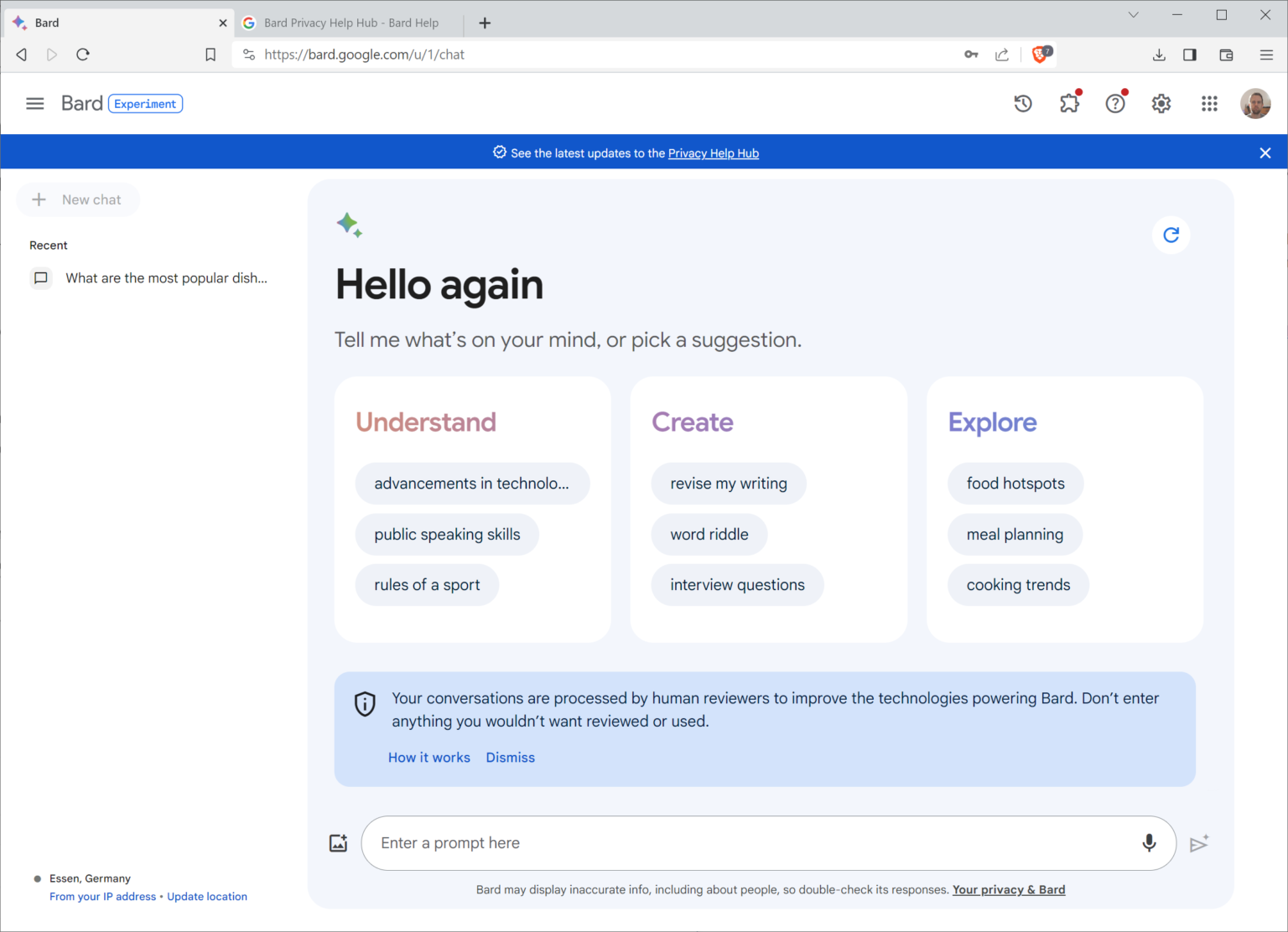Screen dimensions: 1288x932
Task: Toggle the browser sidebar panel
Action: [1190, 54]
